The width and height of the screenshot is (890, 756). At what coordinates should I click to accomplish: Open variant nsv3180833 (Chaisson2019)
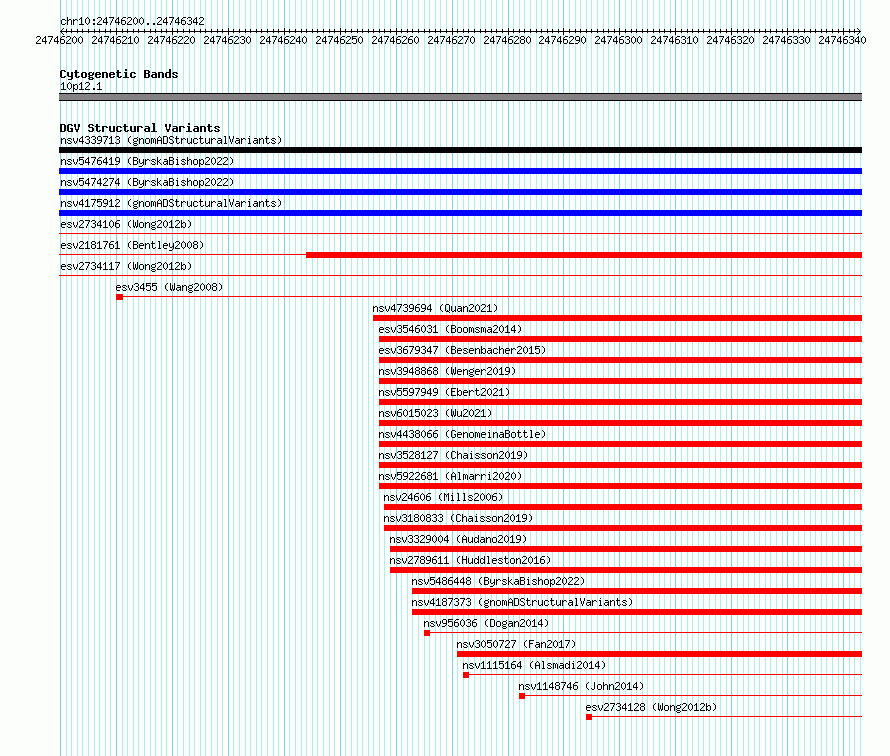pyautogui.click(x=458, y=518)
